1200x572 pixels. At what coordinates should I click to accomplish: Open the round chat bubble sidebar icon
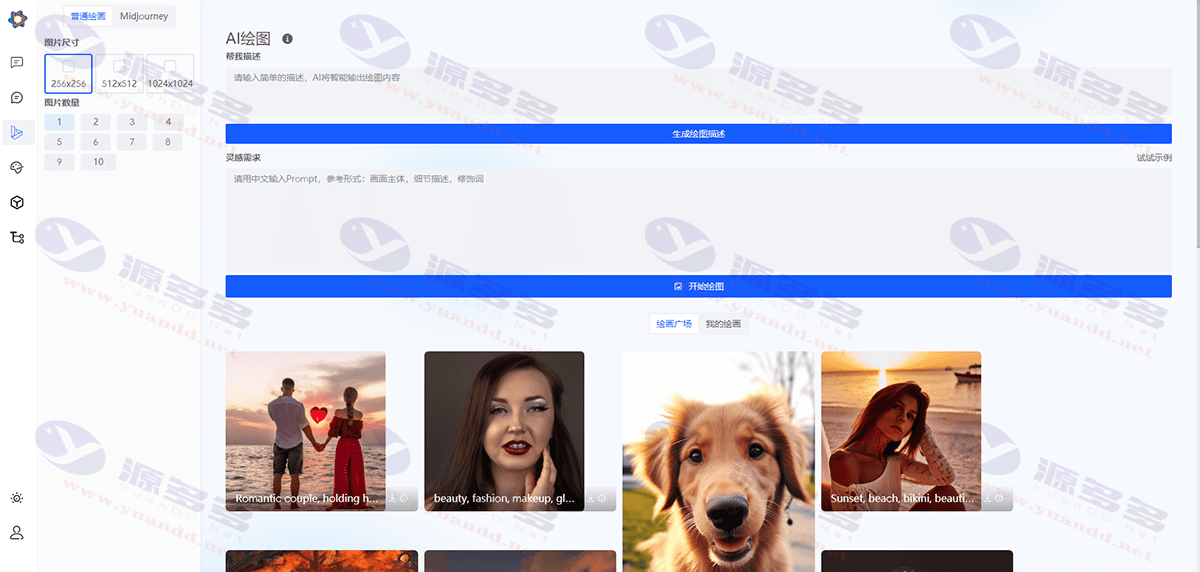[17, 97]
